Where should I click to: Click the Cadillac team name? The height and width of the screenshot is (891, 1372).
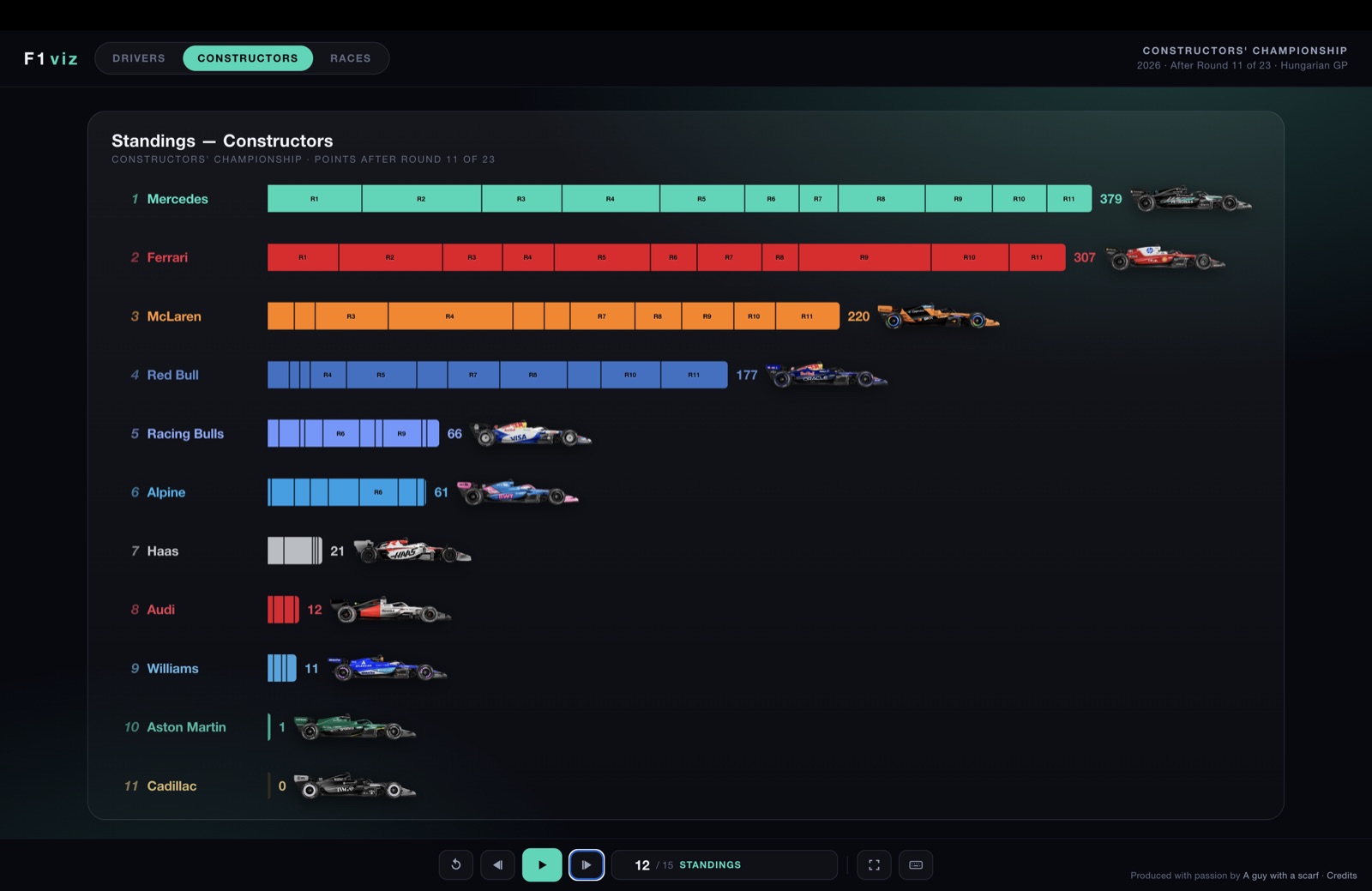(171, 786)
